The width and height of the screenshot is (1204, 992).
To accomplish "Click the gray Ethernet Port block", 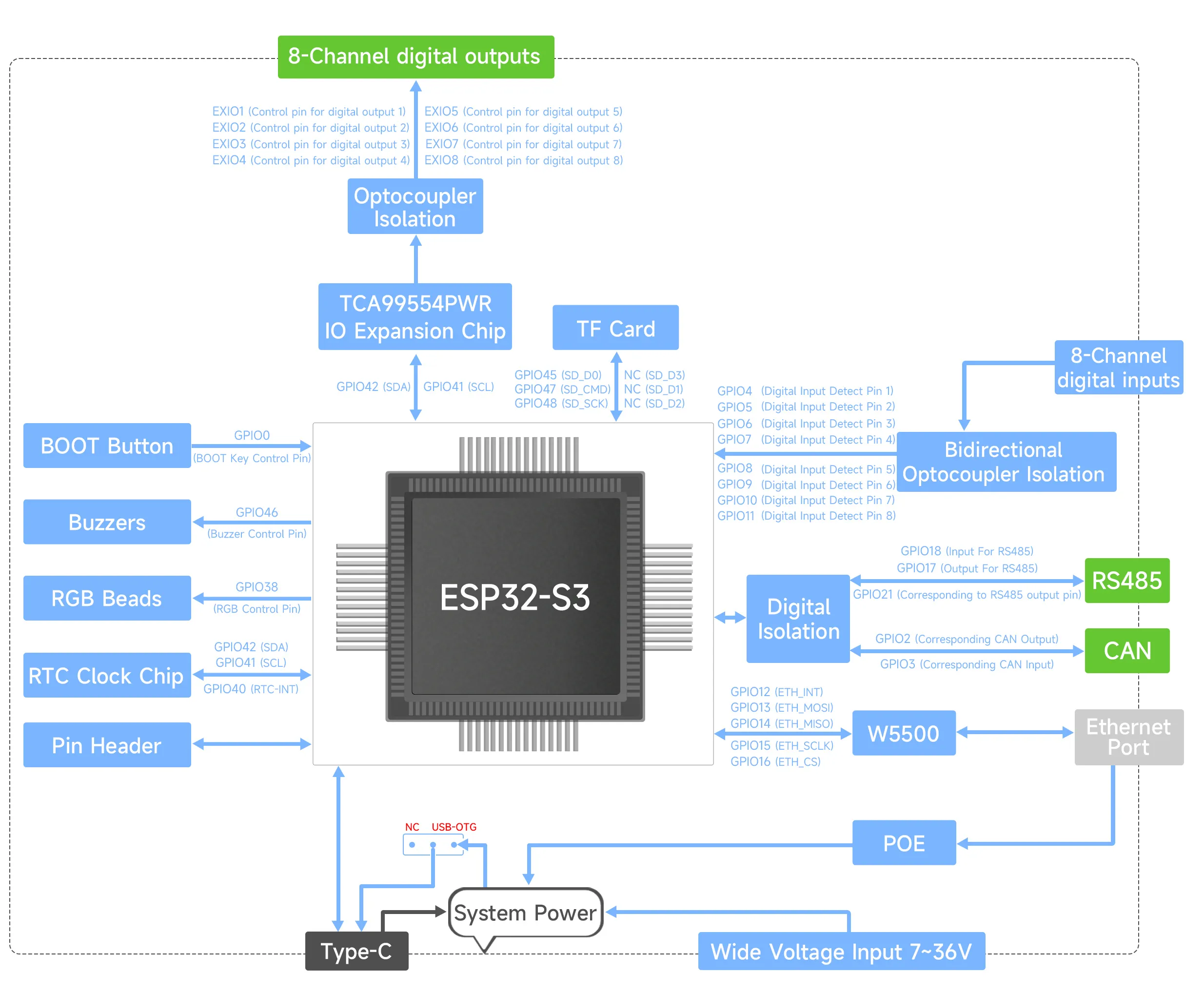I will pyautogui.click(x=1128, y=737).
